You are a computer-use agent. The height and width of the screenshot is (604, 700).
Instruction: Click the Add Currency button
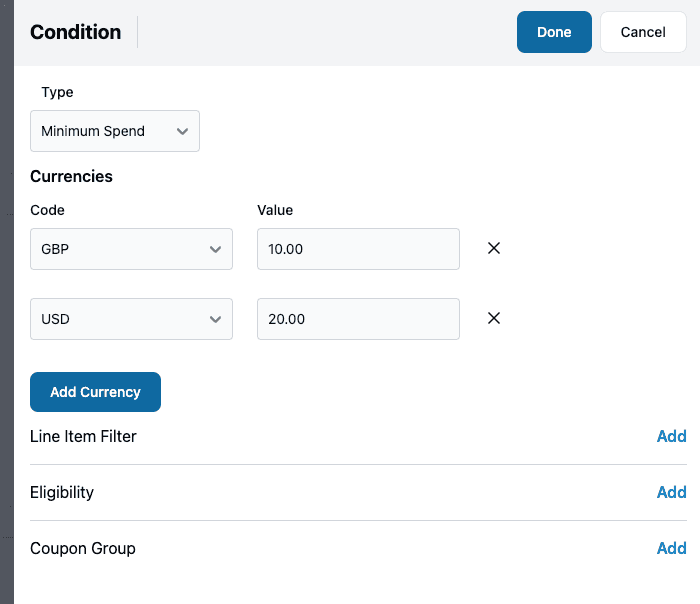click(95, 392)
